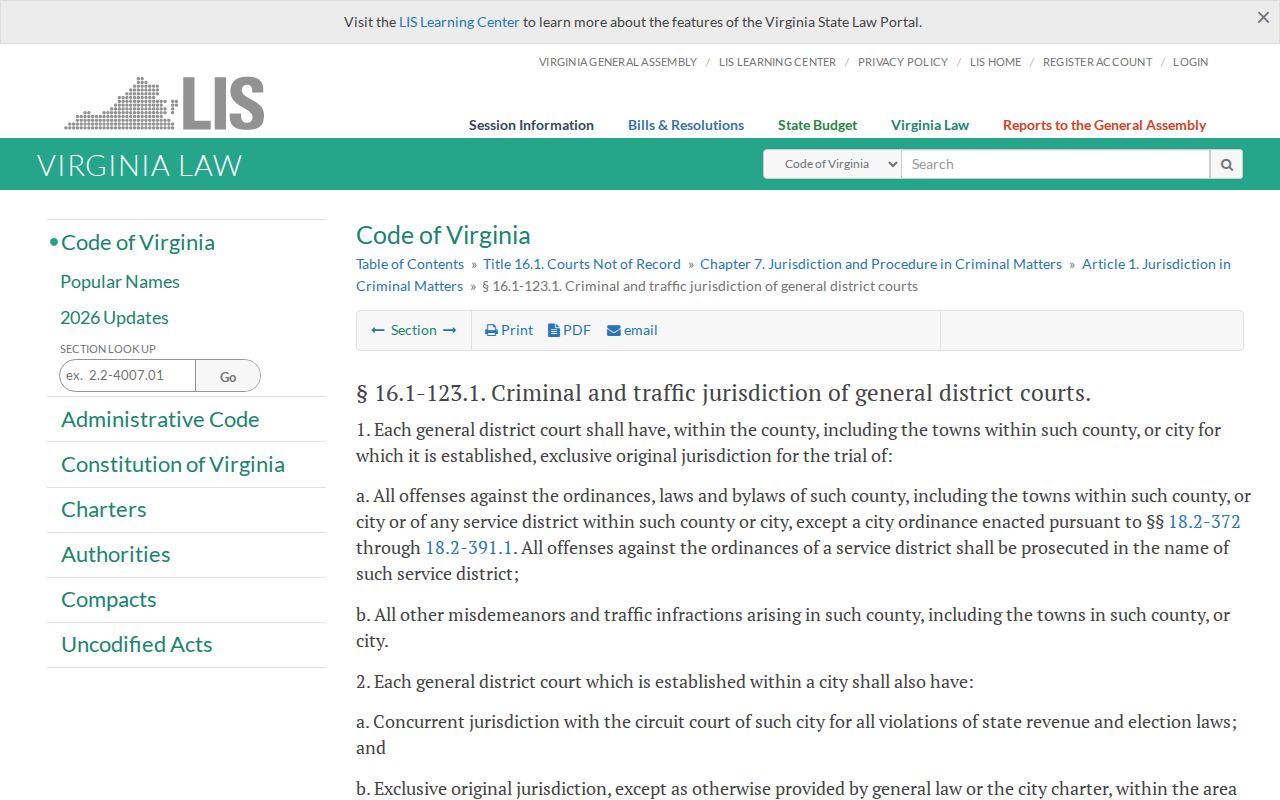Open Constitution of Virginia section
The width and height of the screenshot is (1280, 800).
(x=173, y=464)
